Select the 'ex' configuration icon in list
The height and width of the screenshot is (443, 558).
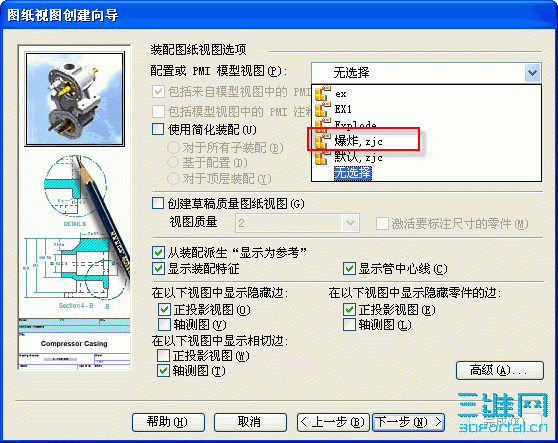(322, 93)
